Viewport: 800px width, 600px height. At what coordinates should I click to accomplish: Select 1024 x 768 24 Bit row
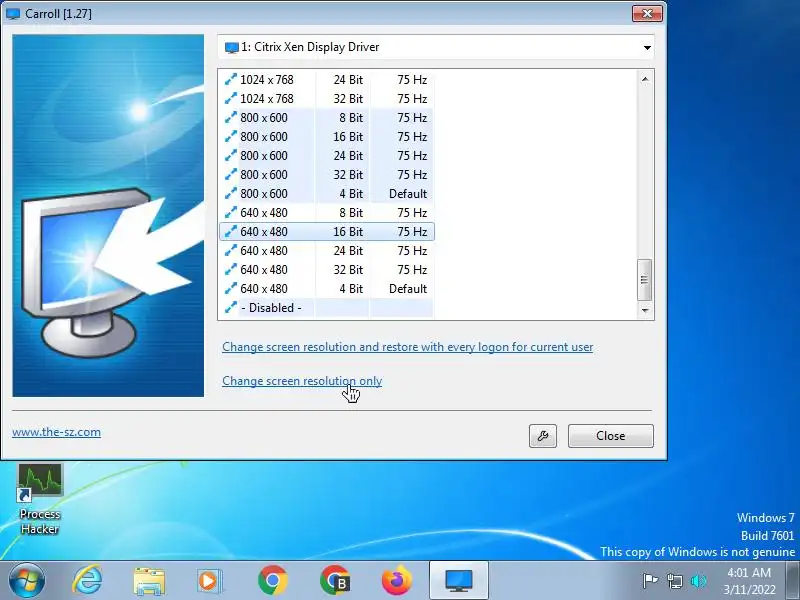(327, 80)
